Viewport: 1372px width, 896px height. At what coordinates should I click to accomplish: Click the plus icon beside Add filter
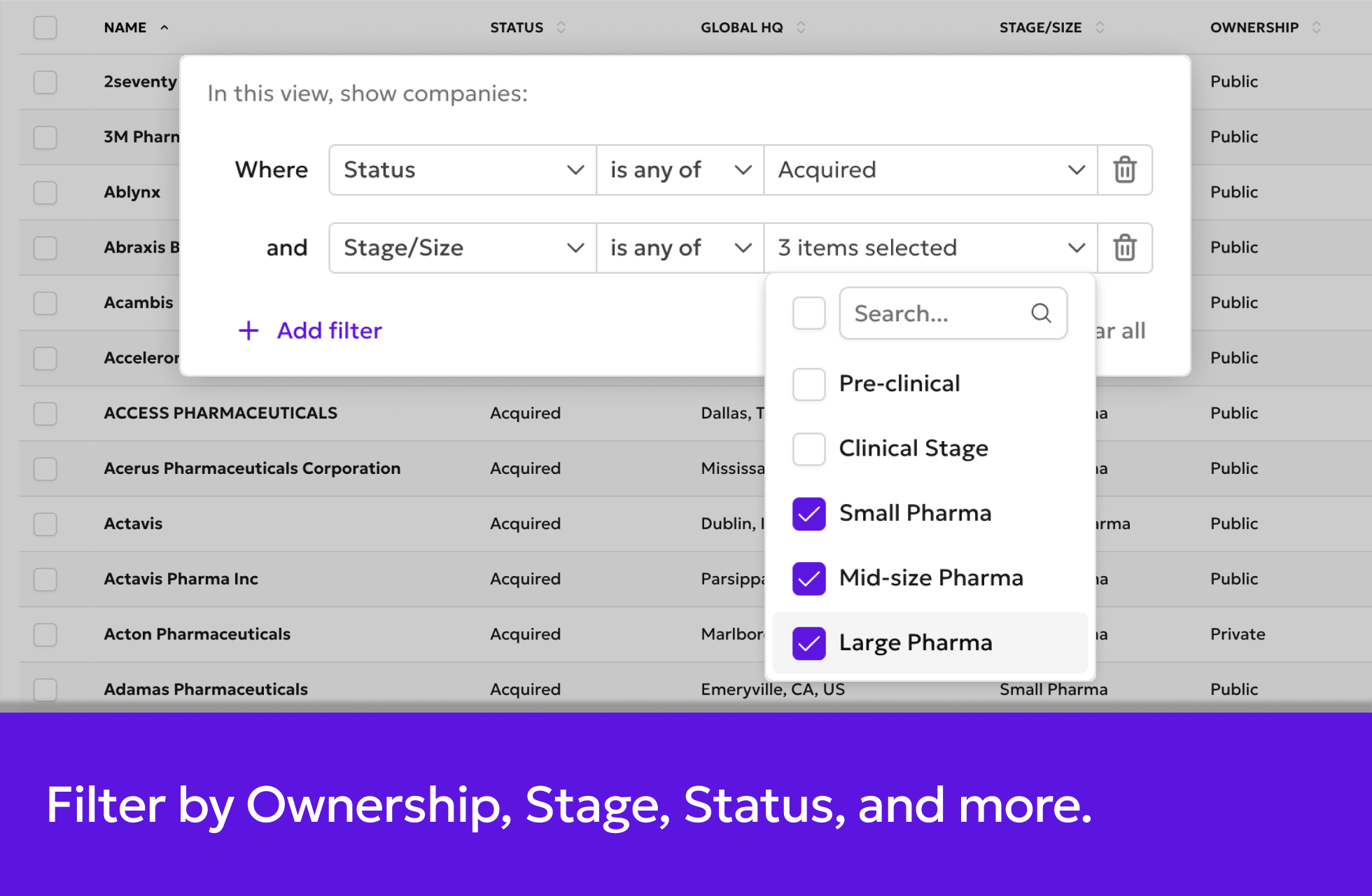(248, 330)
